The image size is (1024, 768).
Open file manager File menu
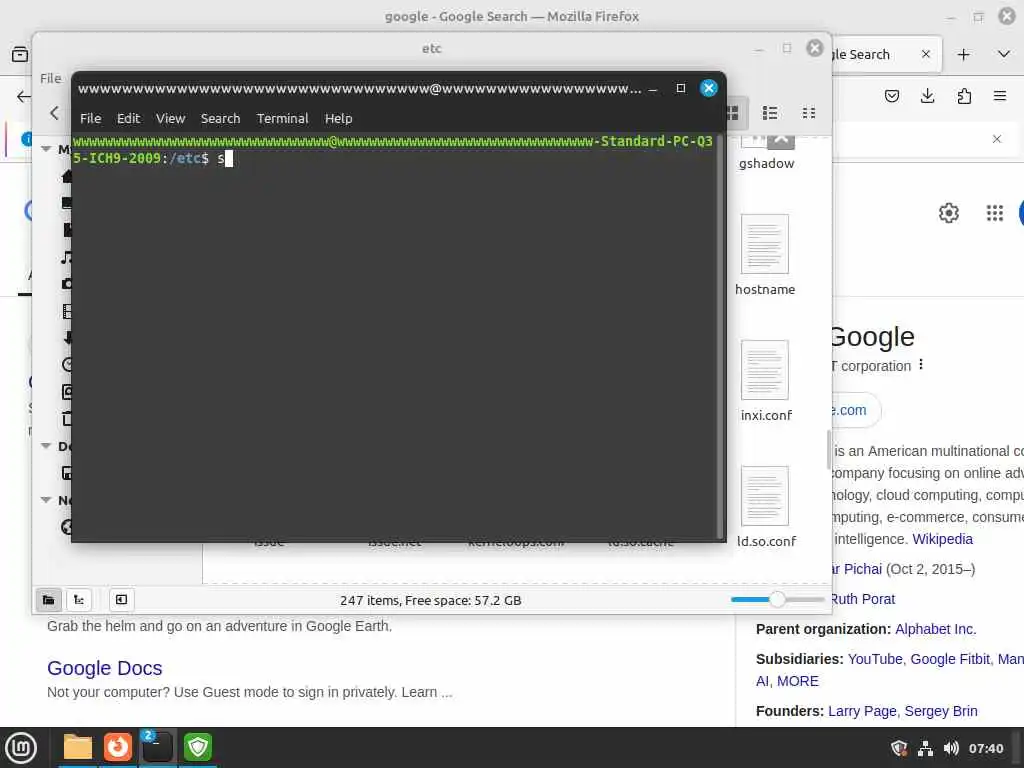click(x=50, y=78)
